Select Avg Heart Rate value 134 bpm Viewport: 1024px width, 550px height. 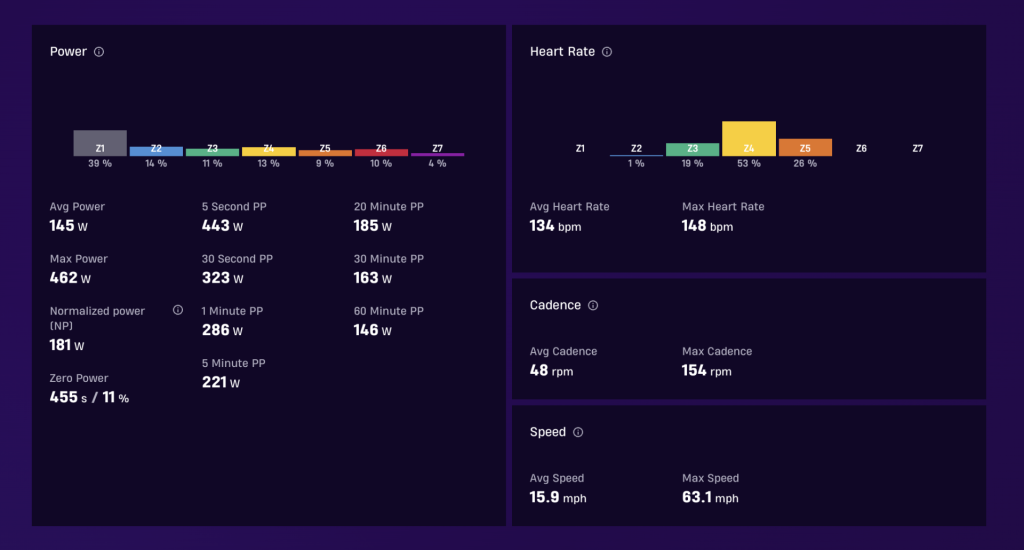(x=555, y=226)
